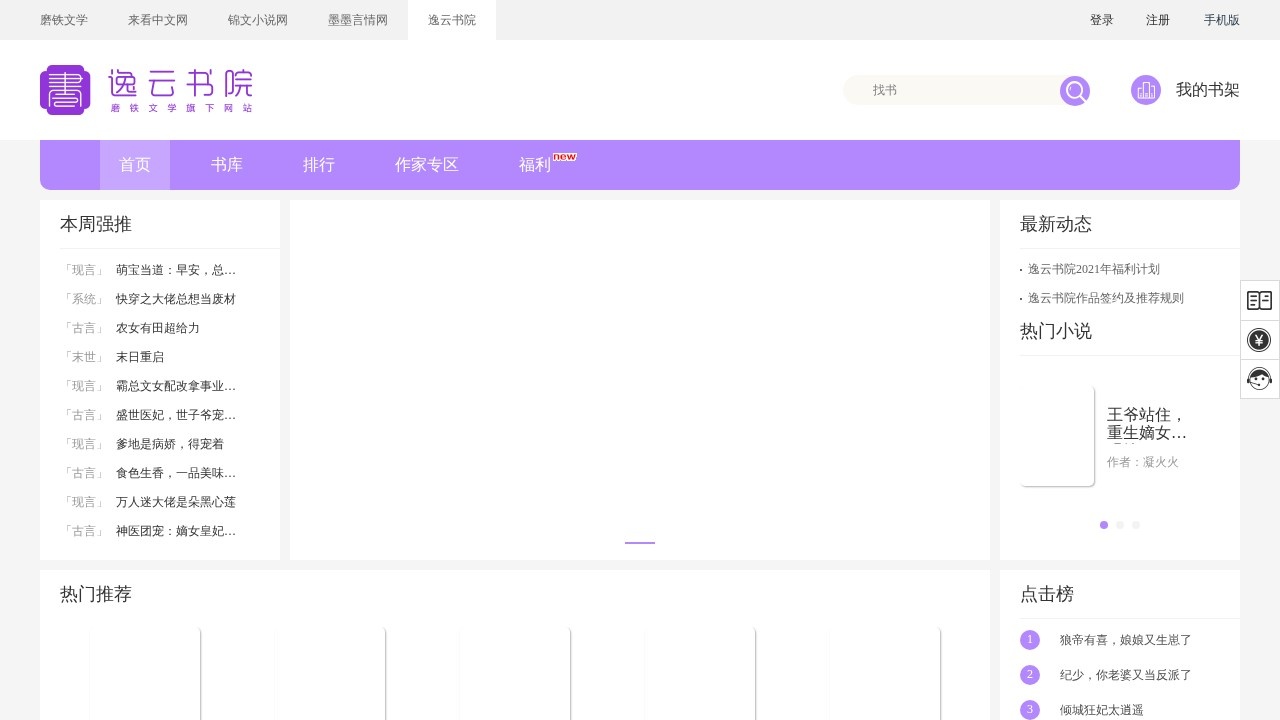Click the 王爷站住 book cover thumbnail
The height and width of the screenshot is (720, 1280).
coord(1057,434)
